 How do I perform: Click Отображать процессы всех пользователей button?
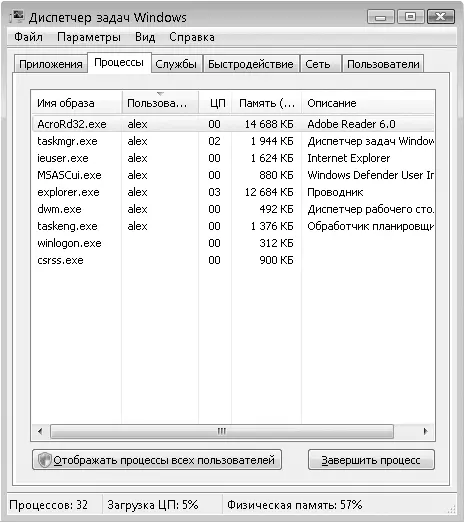pos(157,460)
